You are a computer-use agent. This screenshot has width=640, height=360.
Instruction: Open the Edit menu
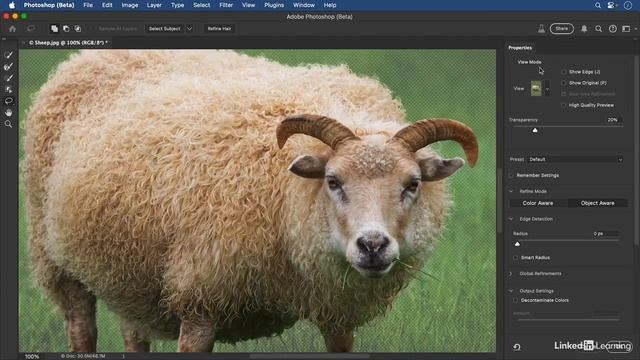tap(107, 5)
